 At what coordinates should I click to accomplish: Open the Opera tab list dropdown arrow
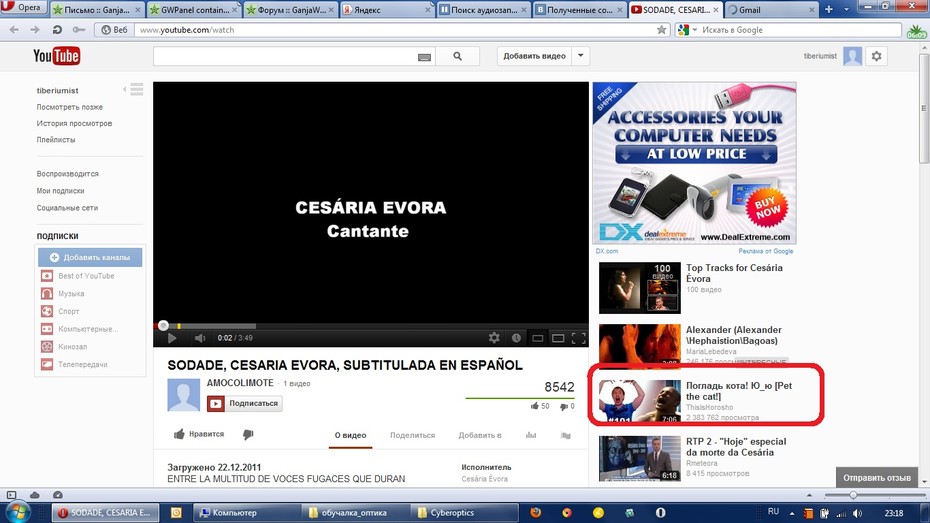(x=846, y=9)
